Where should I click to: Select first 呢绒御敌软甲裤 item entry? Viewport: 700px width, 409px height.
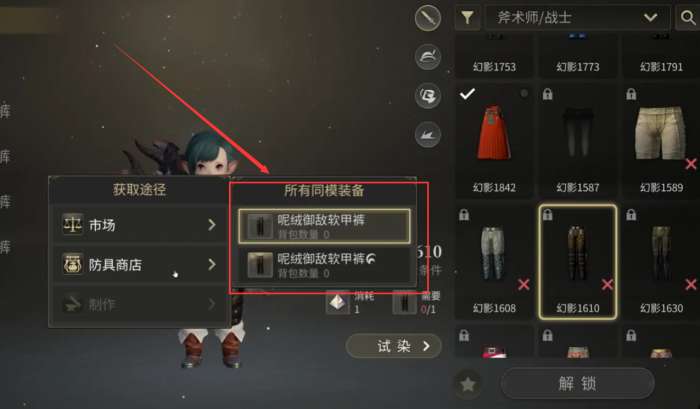324,226
